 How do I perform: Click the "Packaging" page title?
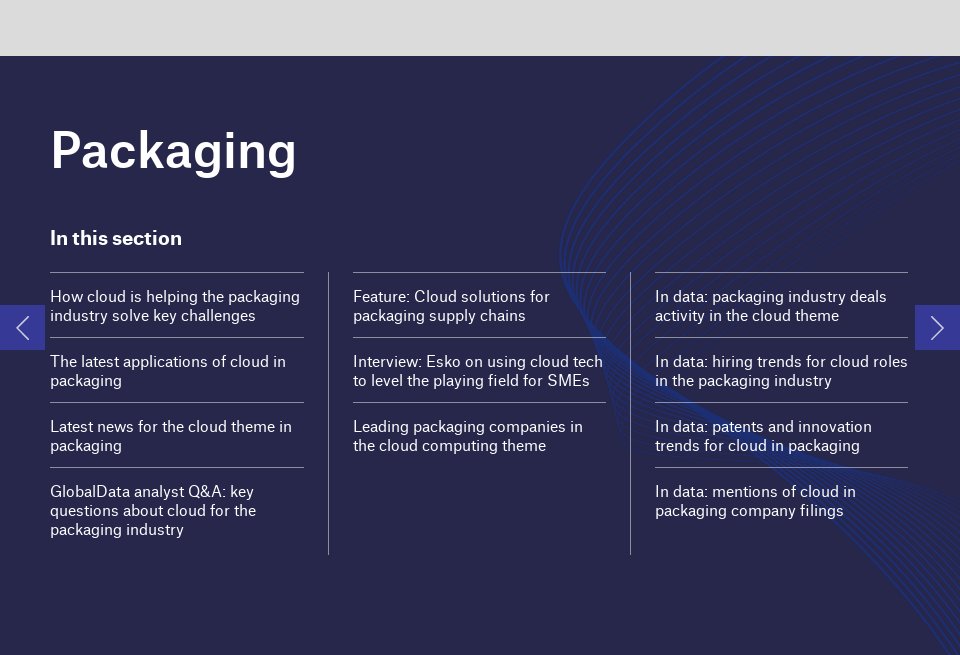tap(174, 151)
